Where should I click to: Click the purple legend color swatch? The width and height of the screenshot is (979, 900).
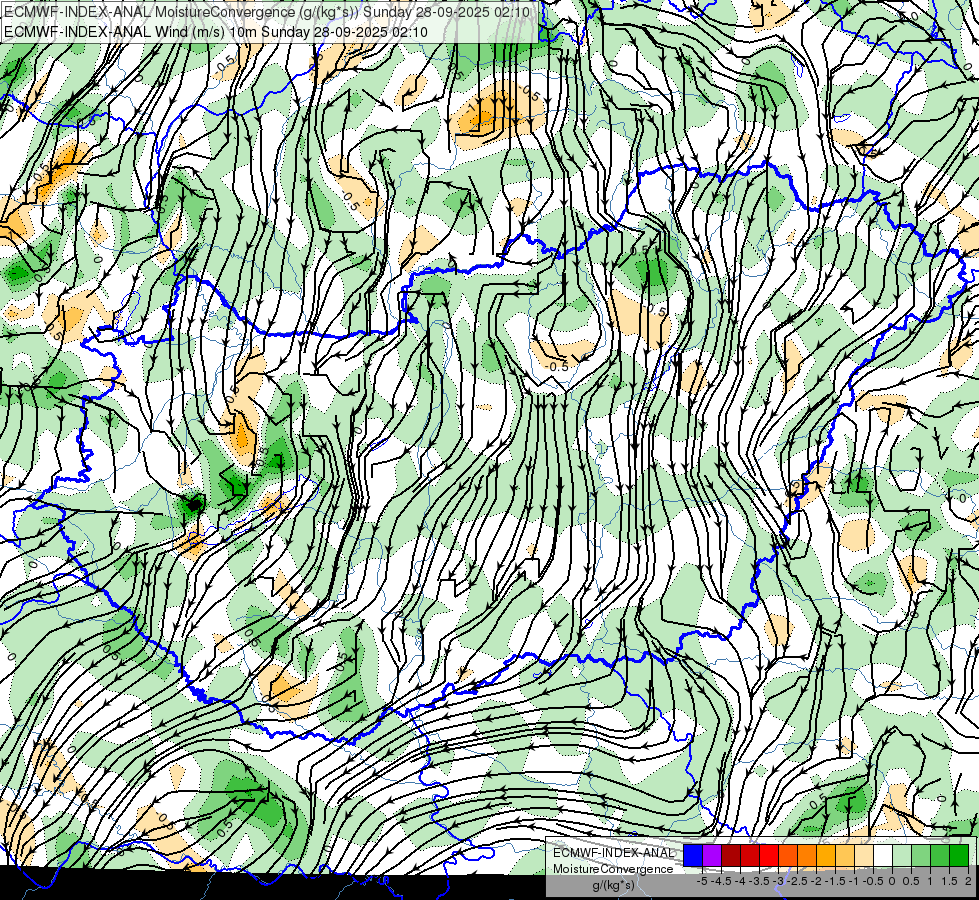(712, 856)
